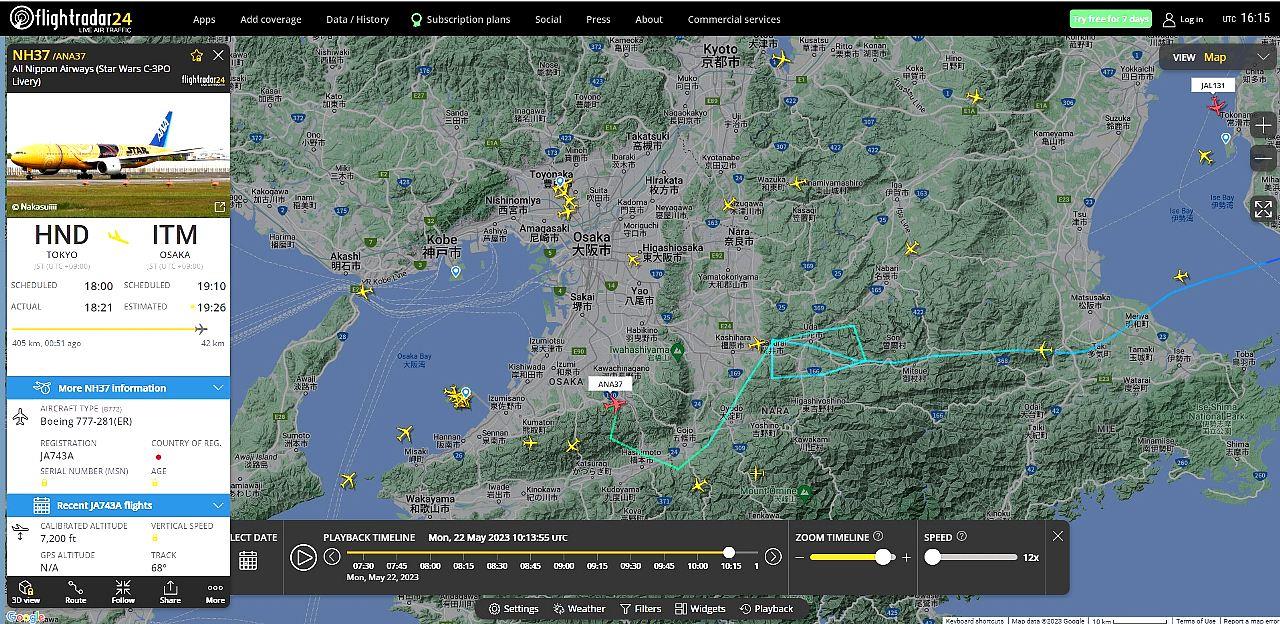
Task: Open 3D view of the flight
Action: (26, 592)
